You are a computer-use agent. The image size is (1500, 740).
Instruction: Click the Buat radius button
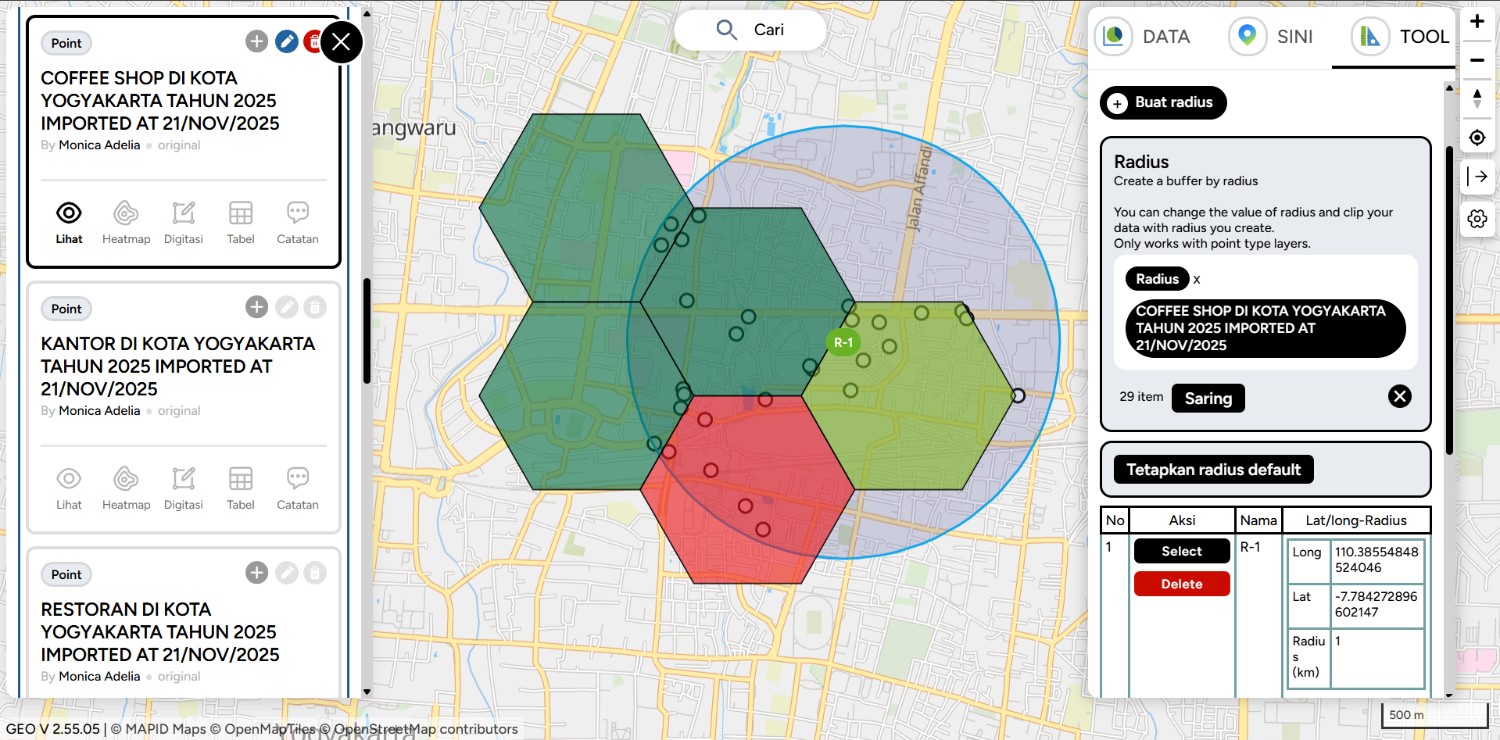(x=1163, y=103)
